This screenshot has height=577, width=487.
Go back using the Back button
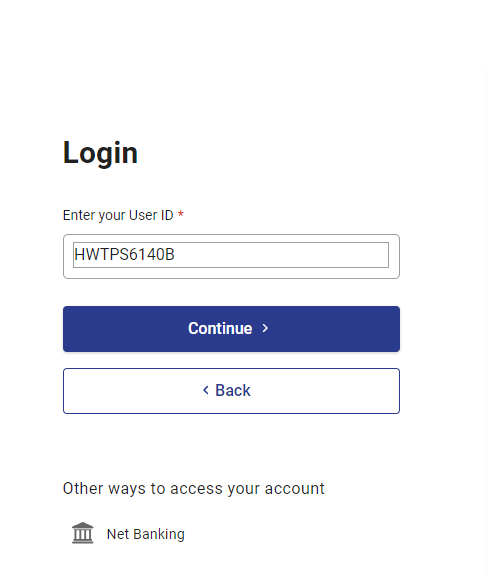tap(231, 391)
